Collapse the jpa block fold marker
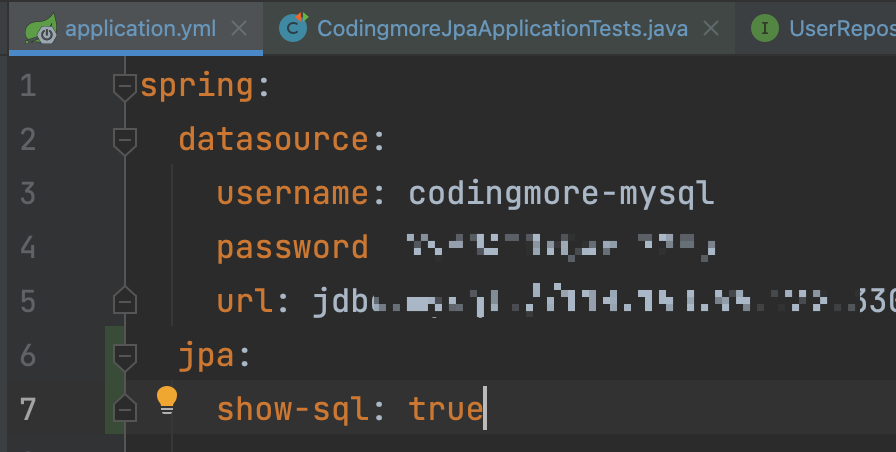 [124, 355]
